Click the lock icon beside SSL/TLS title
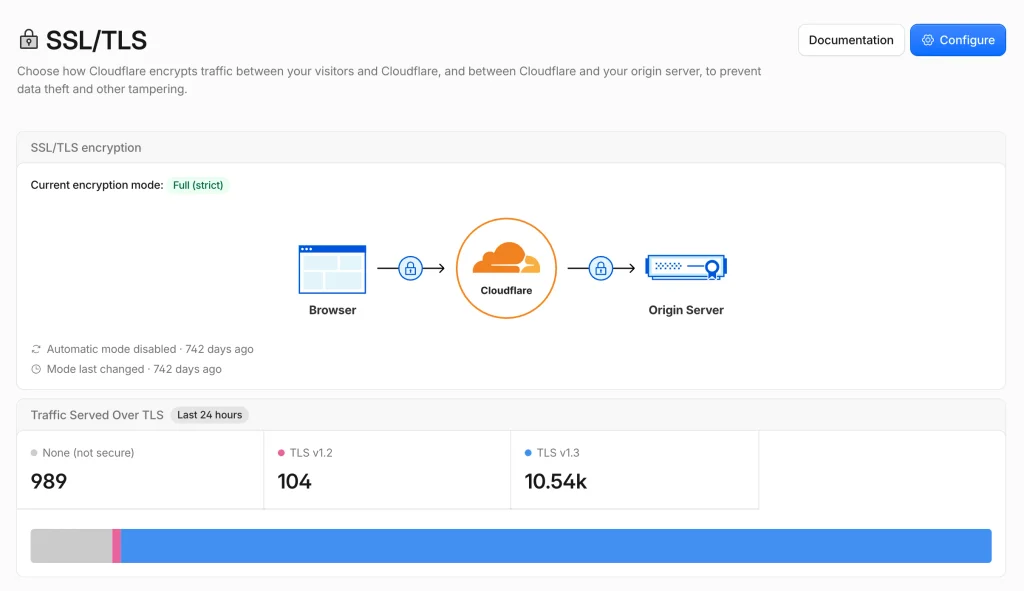 (x=28, y=40)
